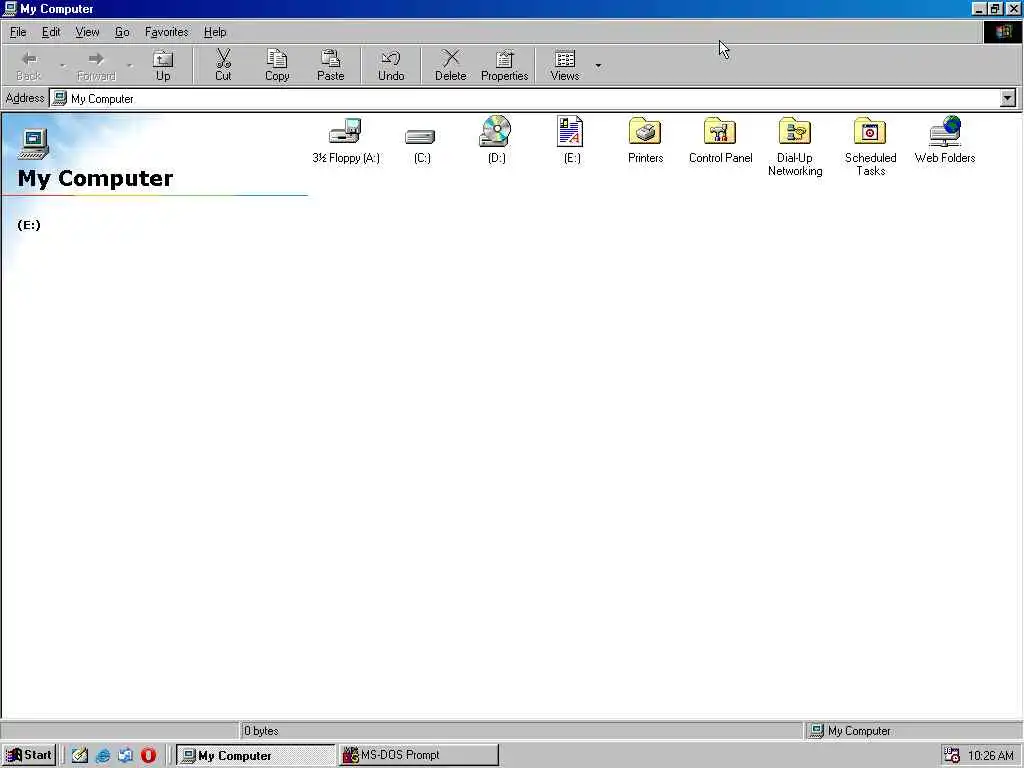The width and height of the screenshot is (1024, 768).
Task: Open the View menu
Action: point(87,32)
